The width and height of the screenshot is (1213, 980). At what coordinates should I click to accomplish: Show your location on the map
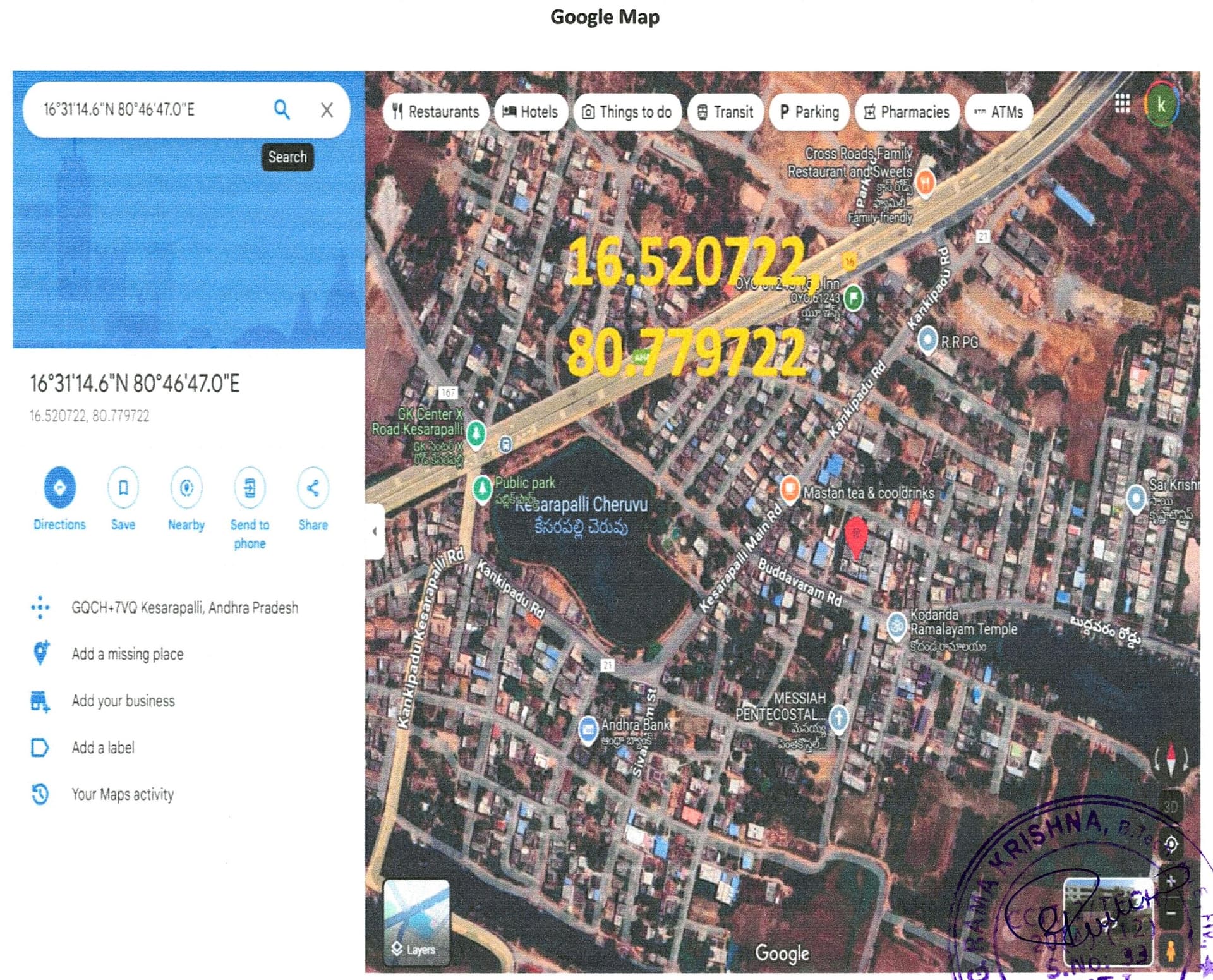point(1171,844)
